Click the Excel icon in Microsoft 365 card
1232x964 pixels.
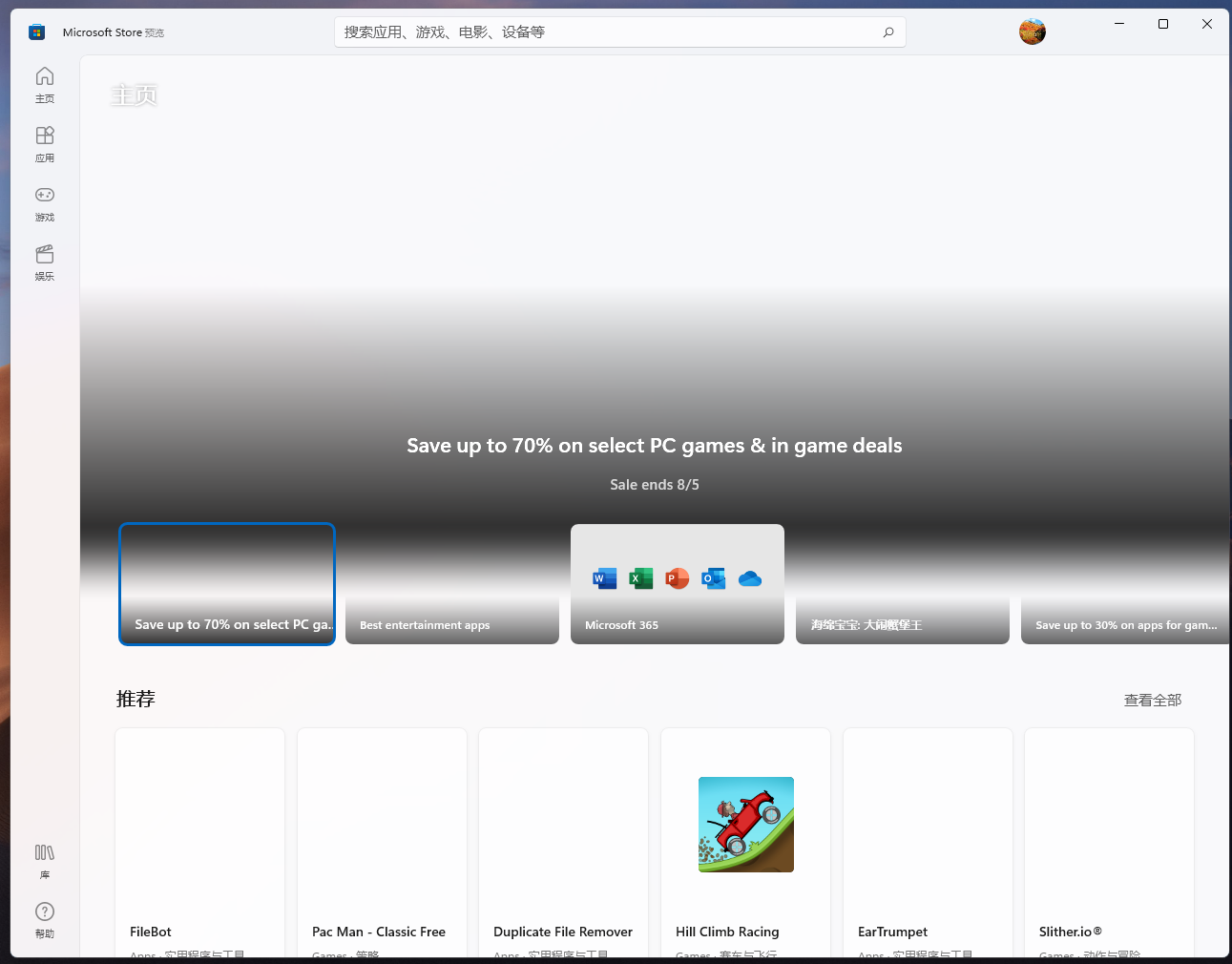[x=641, y=578]
